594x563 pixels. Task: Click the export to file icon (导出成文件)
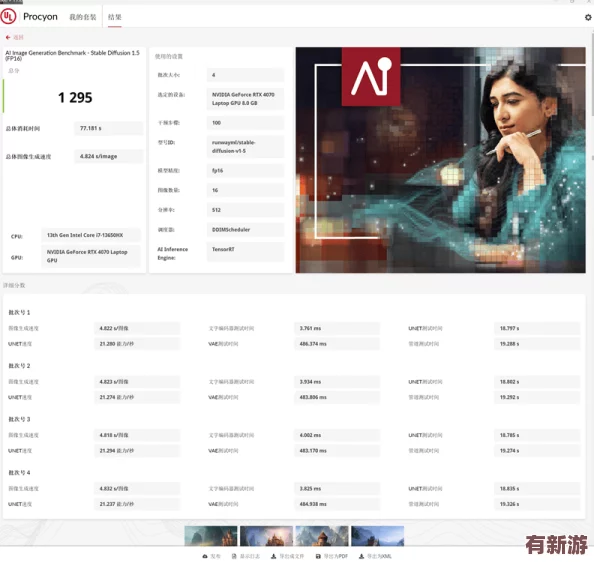274,556
